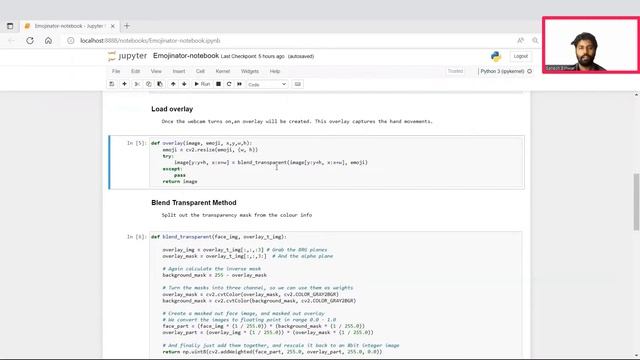The image size is (640, 360).
Task: Rename notebook via Emojinator-notebook title
Action: (186, 56)
